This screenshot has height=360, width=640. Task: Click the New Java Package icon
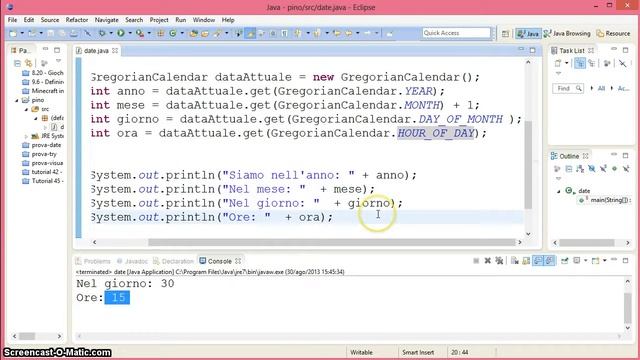pos(160,33)
